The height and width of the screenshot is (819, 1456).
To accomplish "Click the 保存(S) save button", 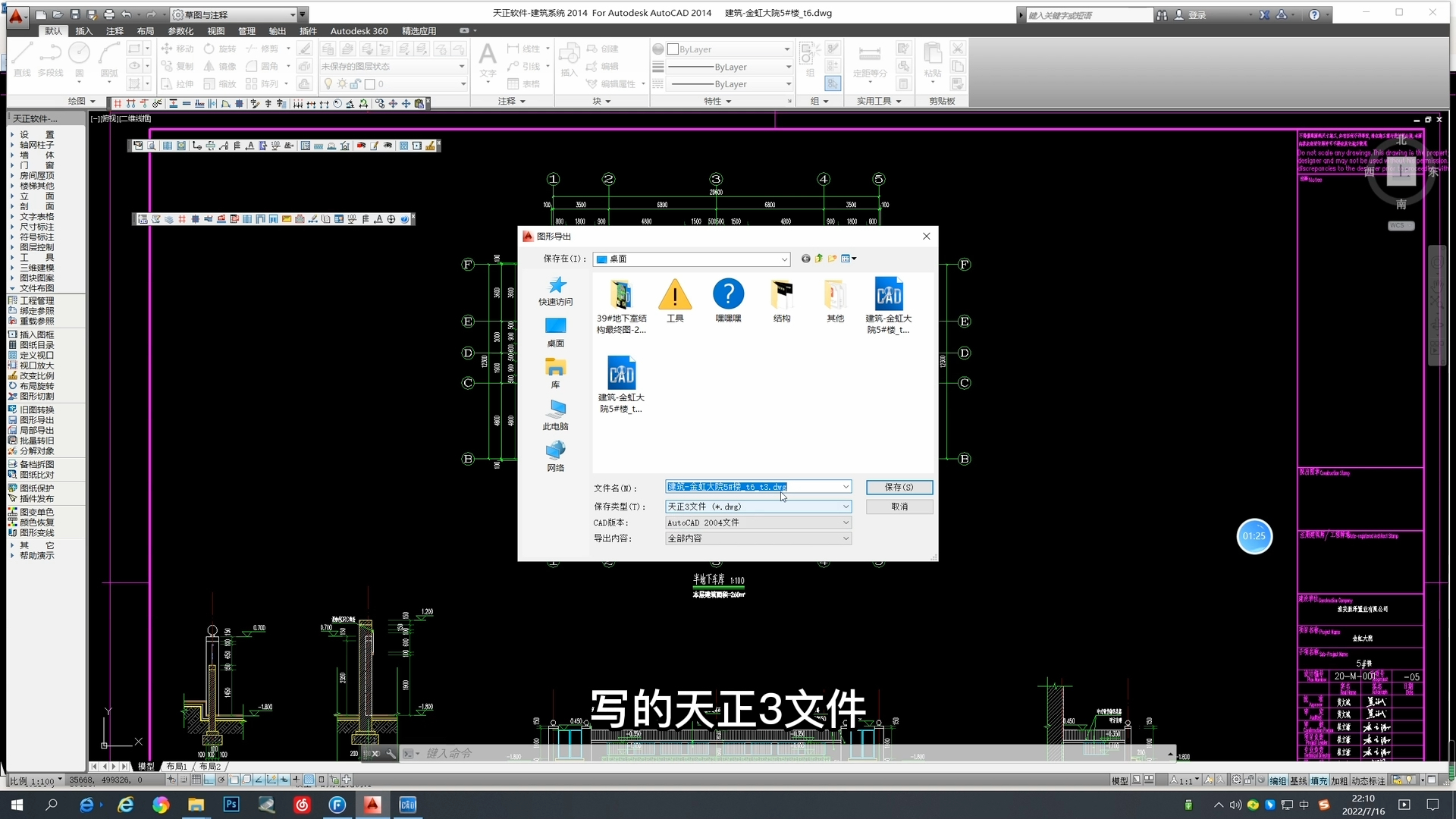I will tap(899, 488).
